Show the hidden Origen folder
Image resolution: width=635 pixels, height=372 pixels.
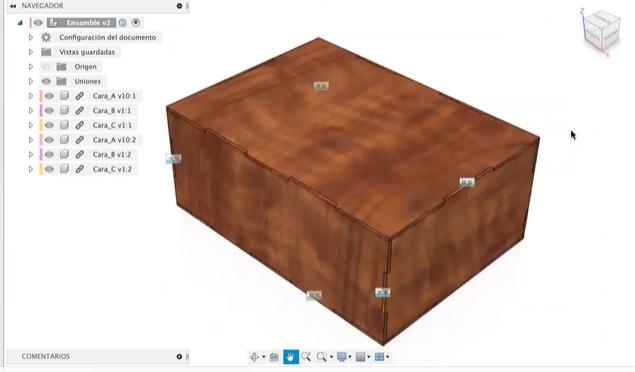46,67
